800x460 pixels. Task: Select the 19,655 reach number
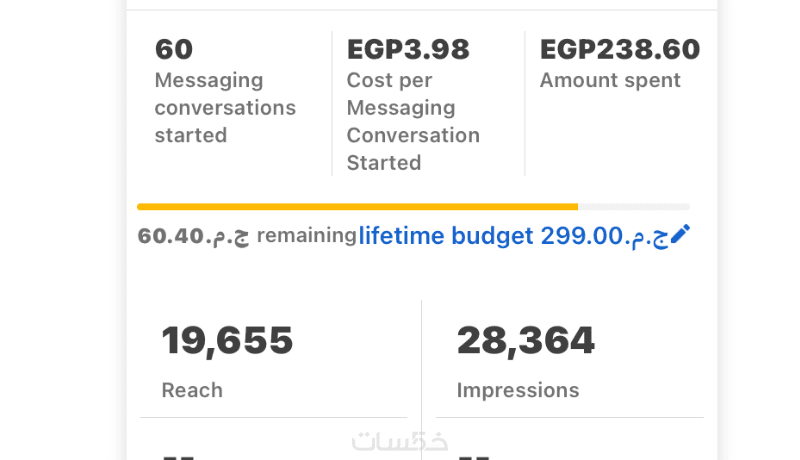point(227,341)
